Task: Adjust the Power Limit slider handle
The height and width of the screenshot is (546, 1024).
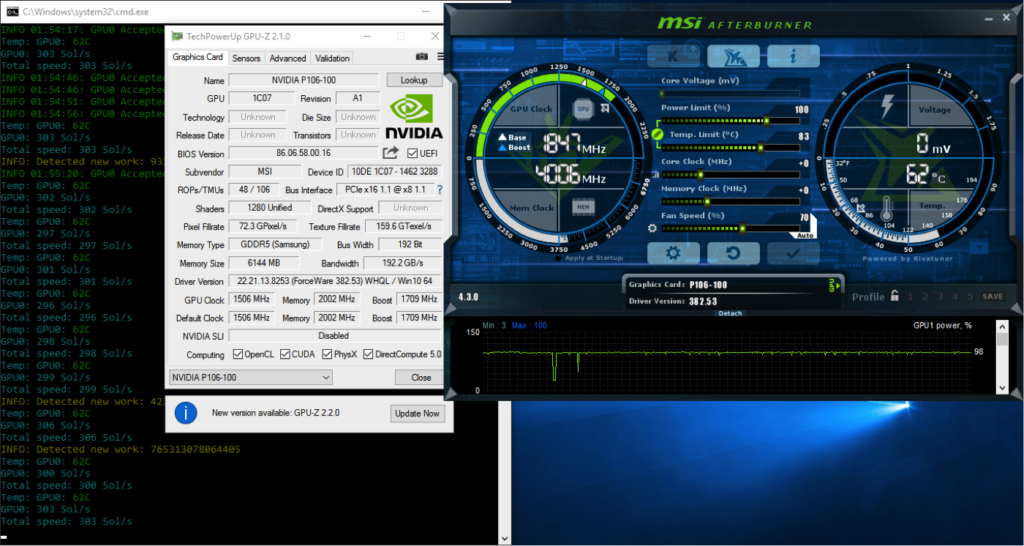Action: click(766, 121)
